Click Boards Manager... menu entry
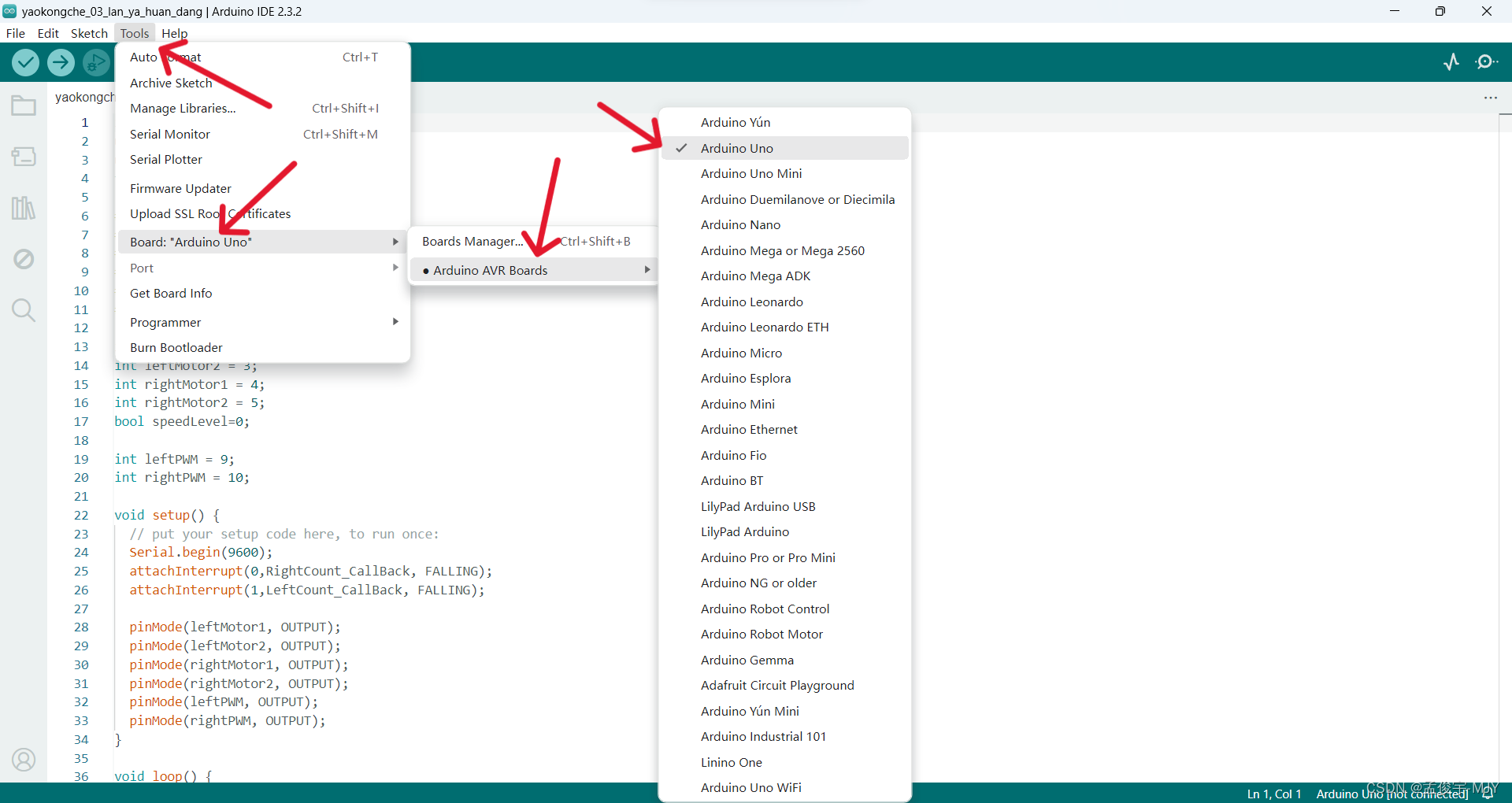1512x803 pixels. [472, 242]
